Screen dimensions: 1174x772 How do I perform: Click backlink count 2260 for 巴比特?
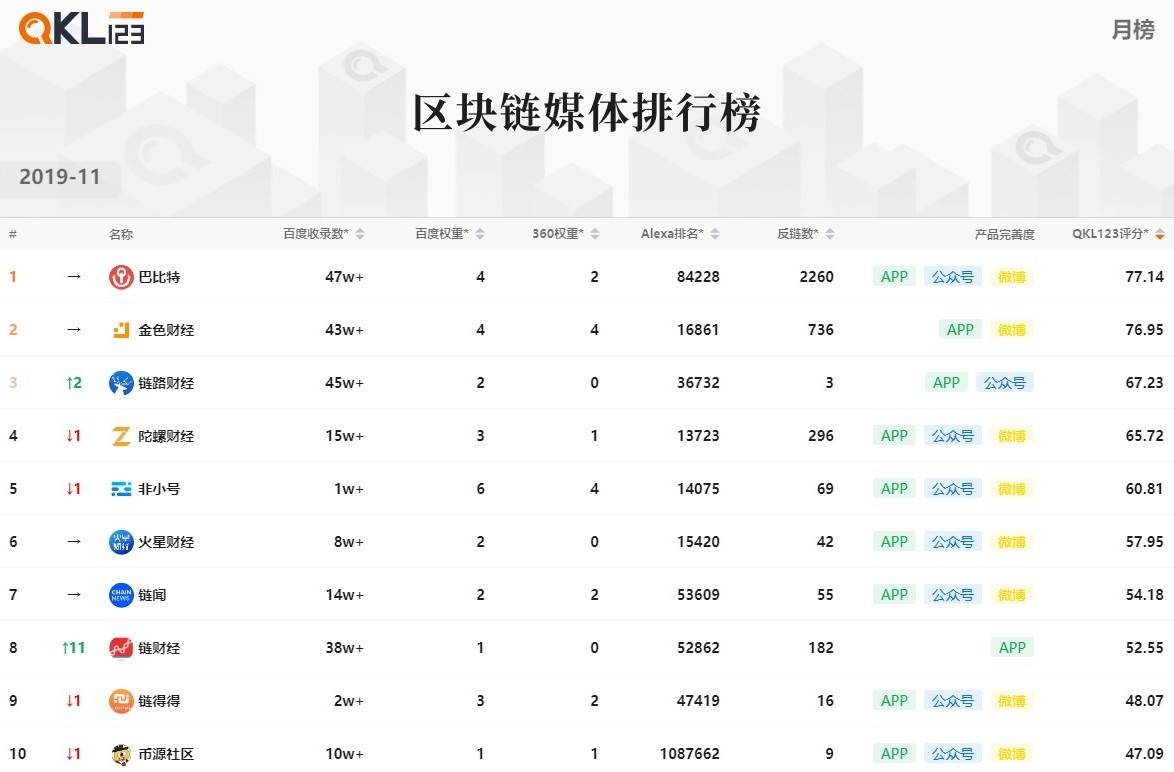coord(816,277)
